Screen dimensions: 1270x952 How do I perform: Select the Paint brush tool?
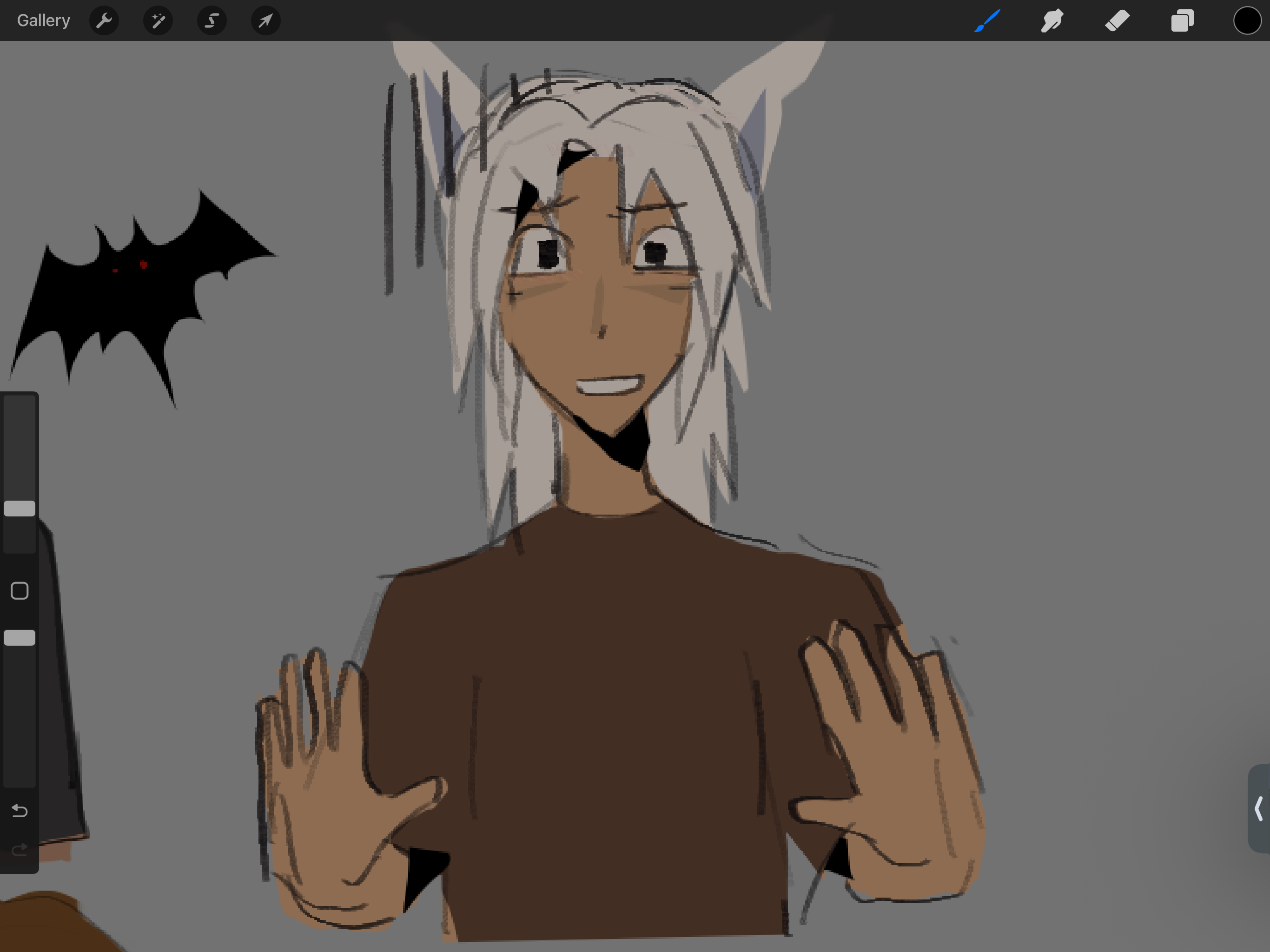987,20
